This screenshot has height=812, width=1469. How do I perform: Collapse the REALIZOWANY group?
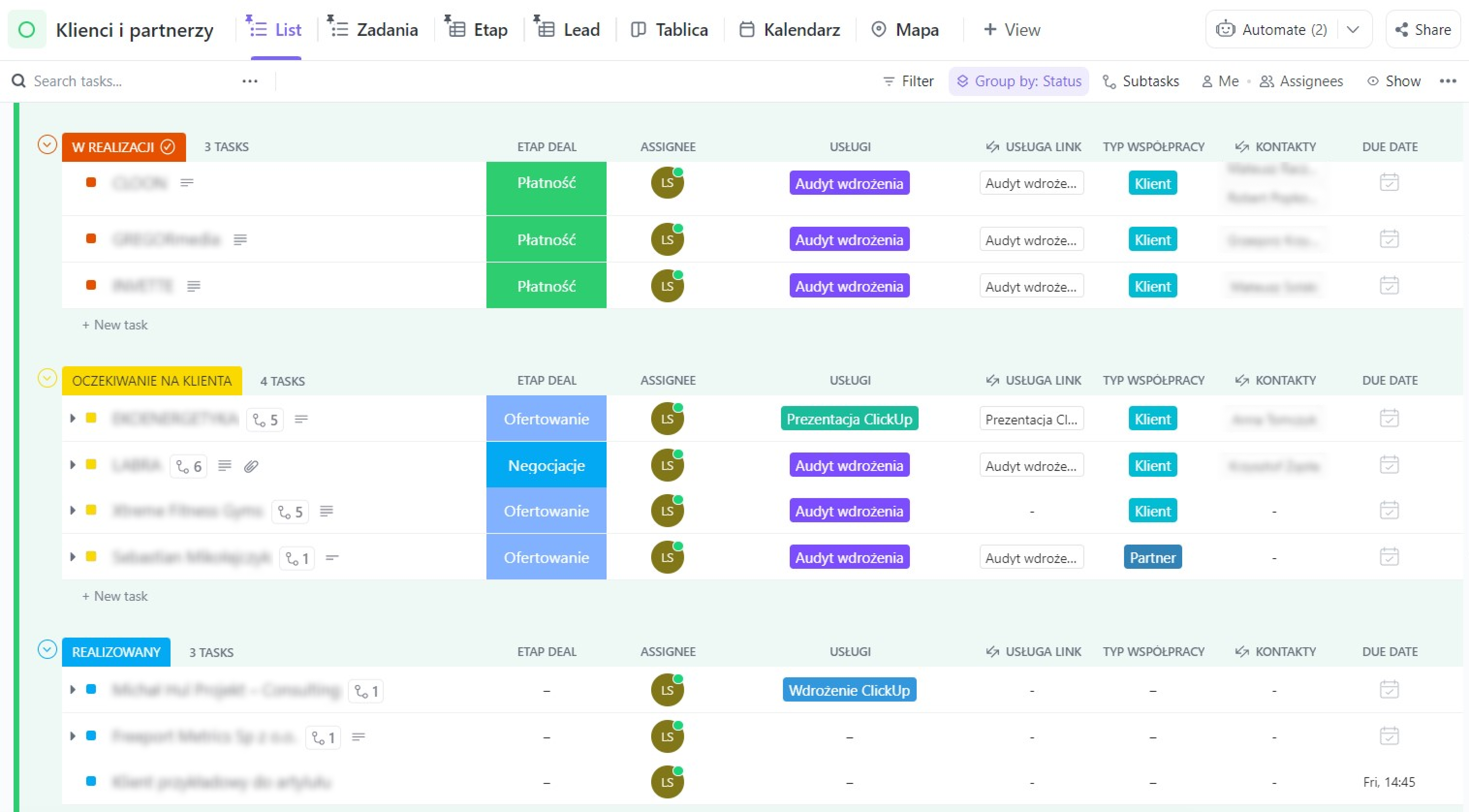point(47,650)
